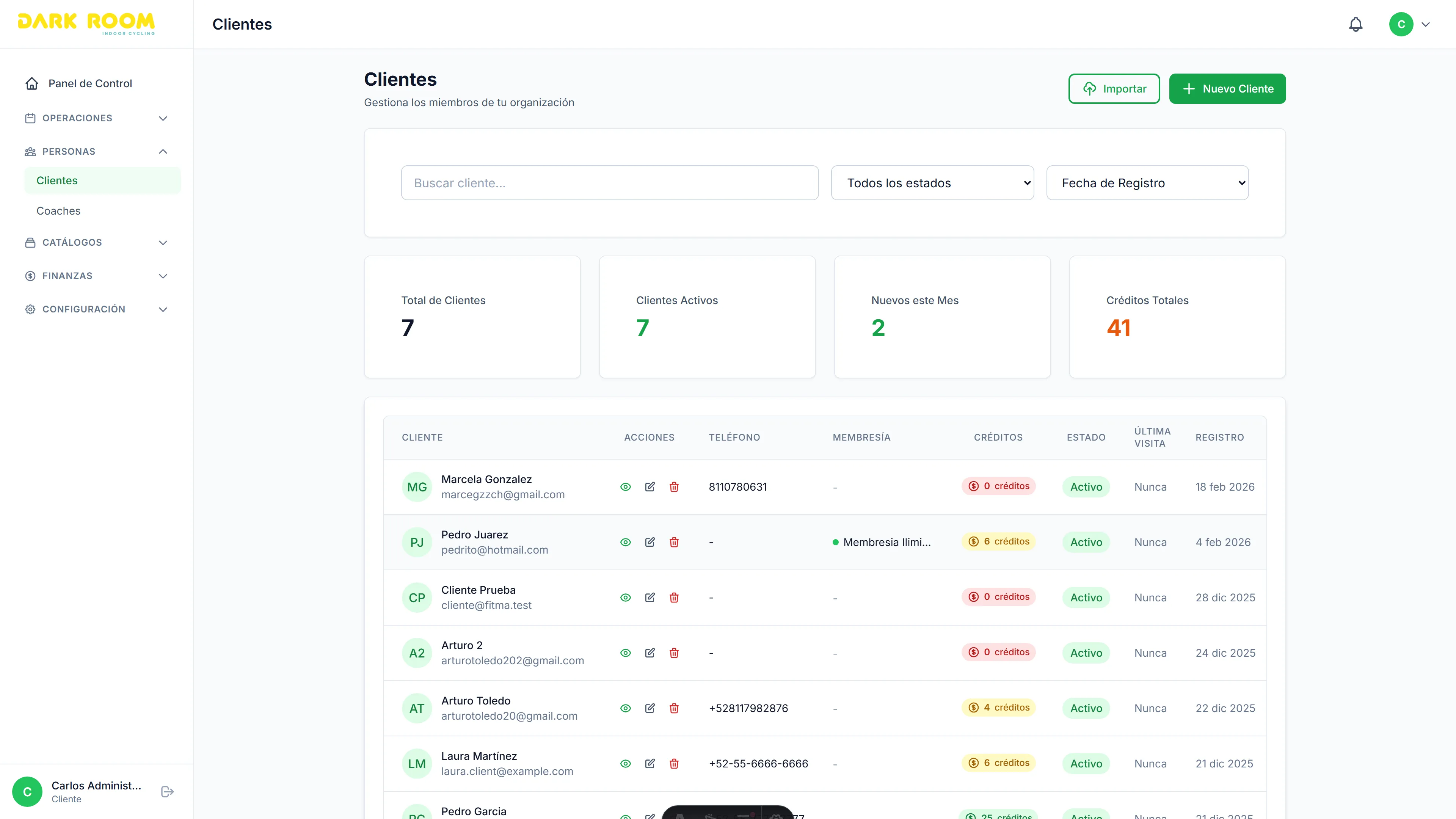Screen dimensions: 1456x819
Task: Click edit pencil for Arturo Toledo
Action: (x=650, y=708)
